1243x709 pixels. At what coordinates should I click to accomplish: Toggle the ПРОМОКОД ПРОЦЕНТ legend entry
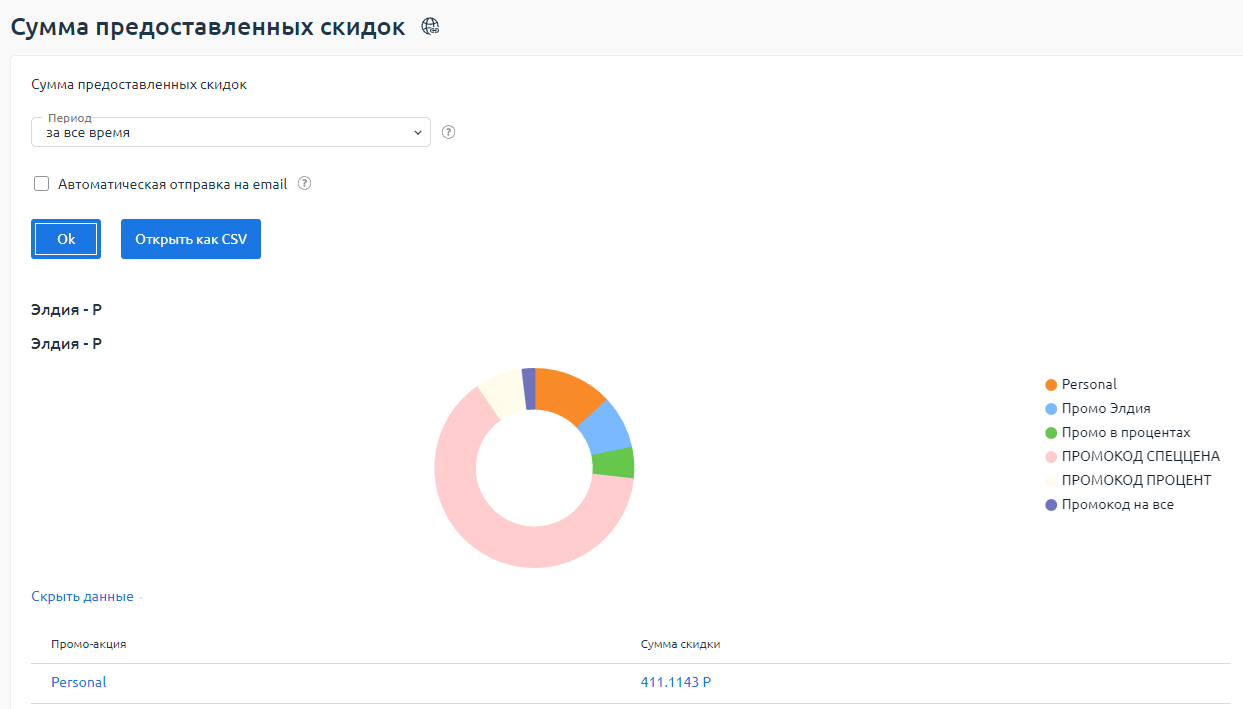[1136, 480]
